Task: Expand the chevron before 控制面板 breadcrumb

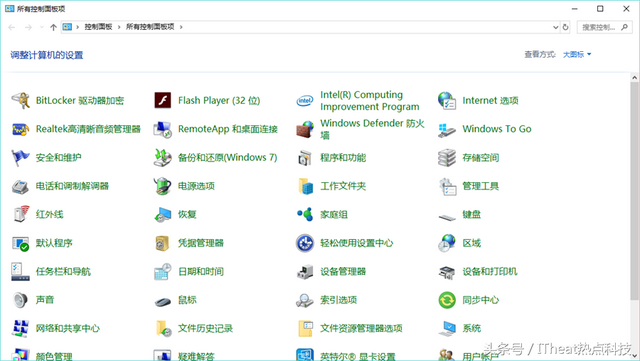Action: click(77, 27)
